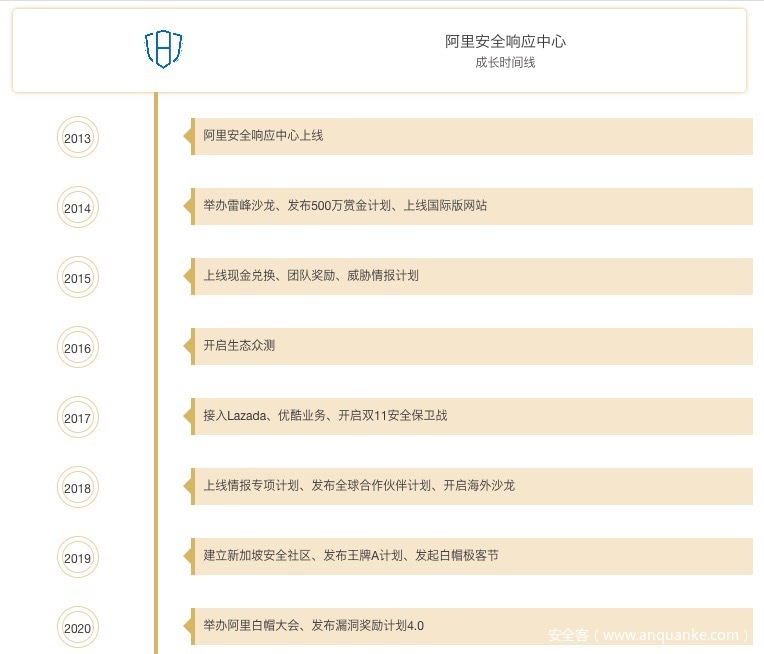Select the 2016 year marker
The image size is (764, 654).
coord(77,347)
